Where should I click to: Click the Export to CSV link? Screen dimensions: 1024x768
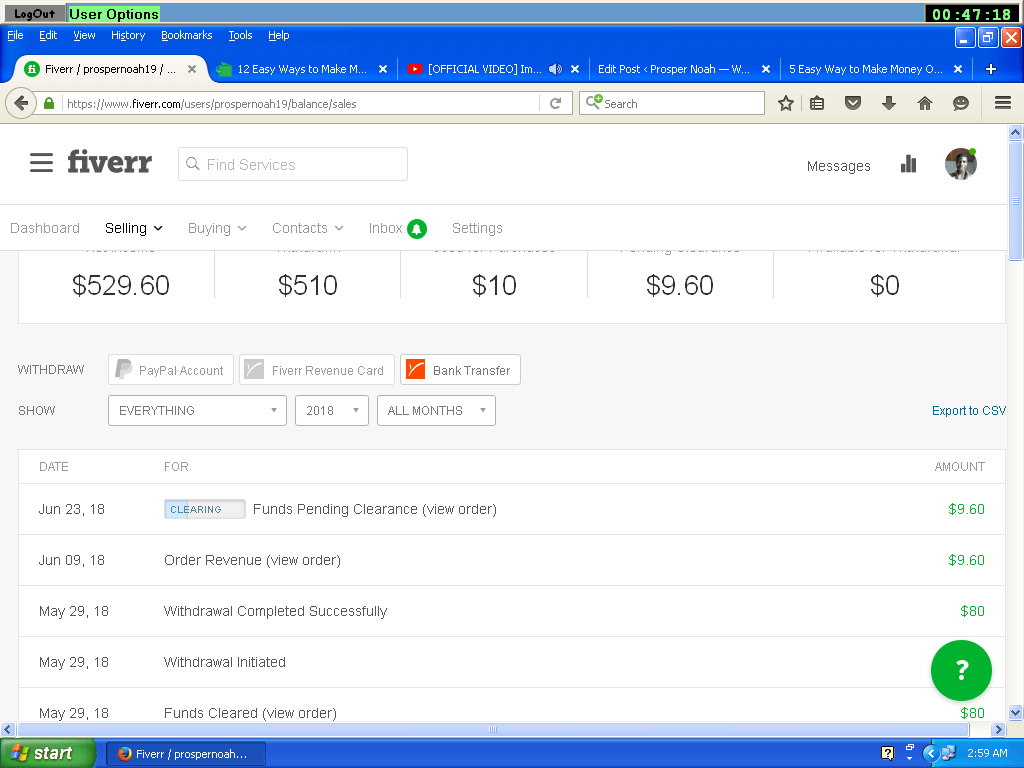point(968,411)
